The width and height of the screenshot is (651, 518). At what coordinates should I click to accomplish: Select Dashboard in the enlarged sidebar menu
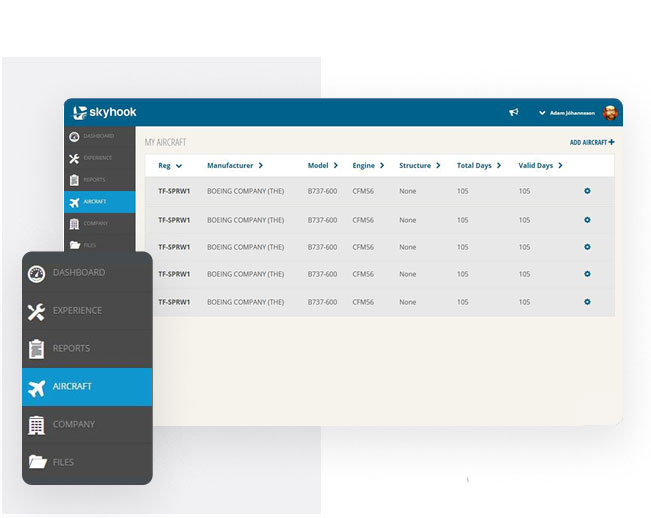point(78,272)
